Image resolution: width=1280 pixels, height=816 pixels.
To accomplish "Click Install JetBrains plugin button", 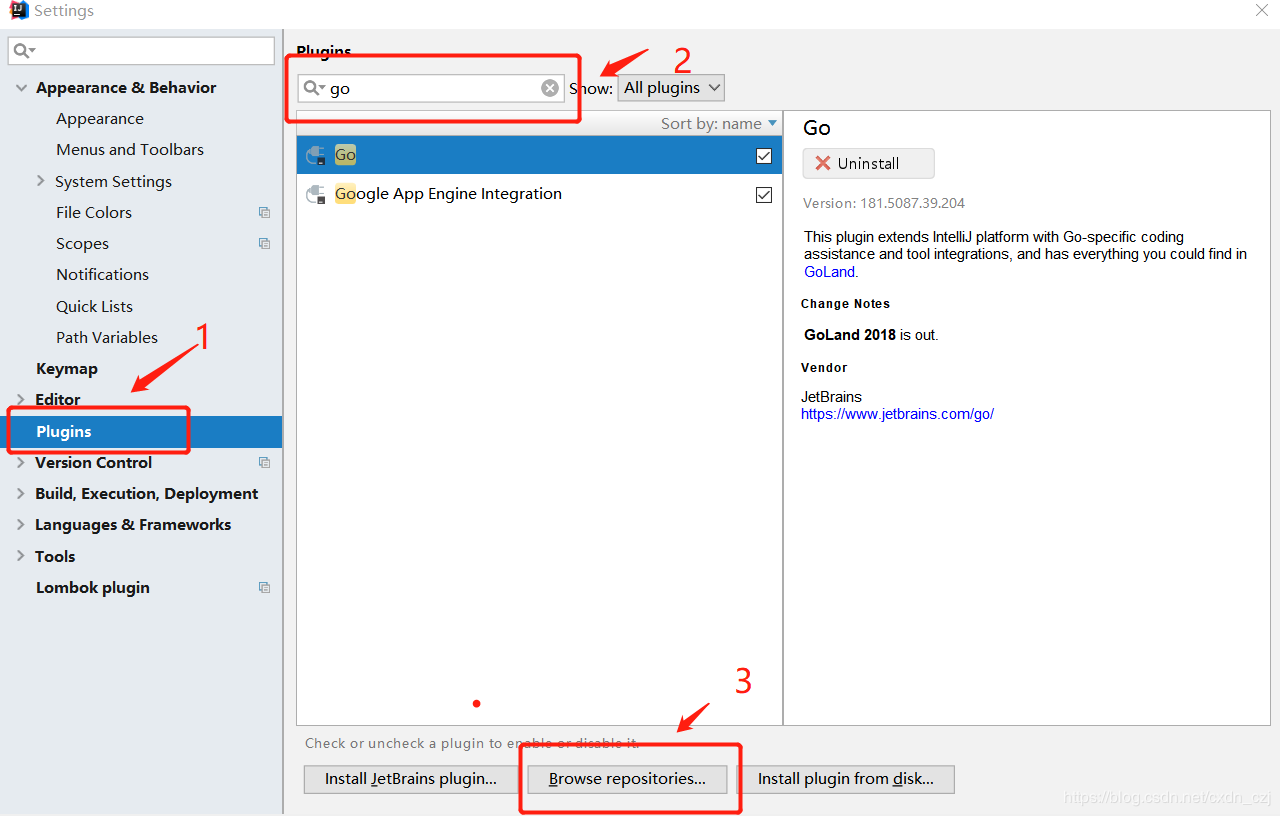I will [x=410, y=779].
